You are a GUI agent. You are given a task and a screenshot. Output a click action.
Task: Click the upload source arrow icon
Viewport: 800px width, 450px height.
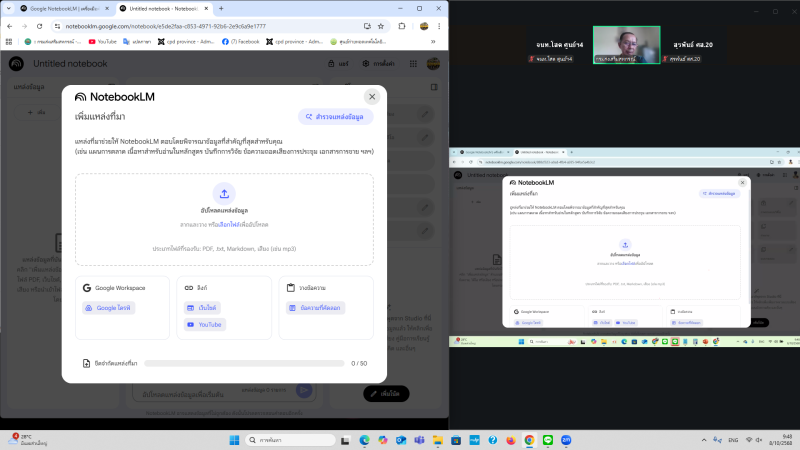coord(224,193)
